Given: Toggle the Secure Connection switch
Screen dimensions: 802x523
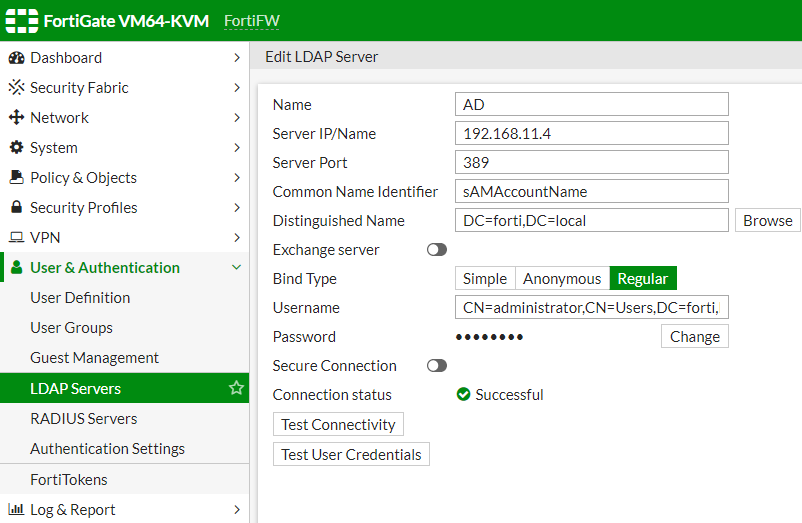Looking at the screenshot, I should point(437,366).
